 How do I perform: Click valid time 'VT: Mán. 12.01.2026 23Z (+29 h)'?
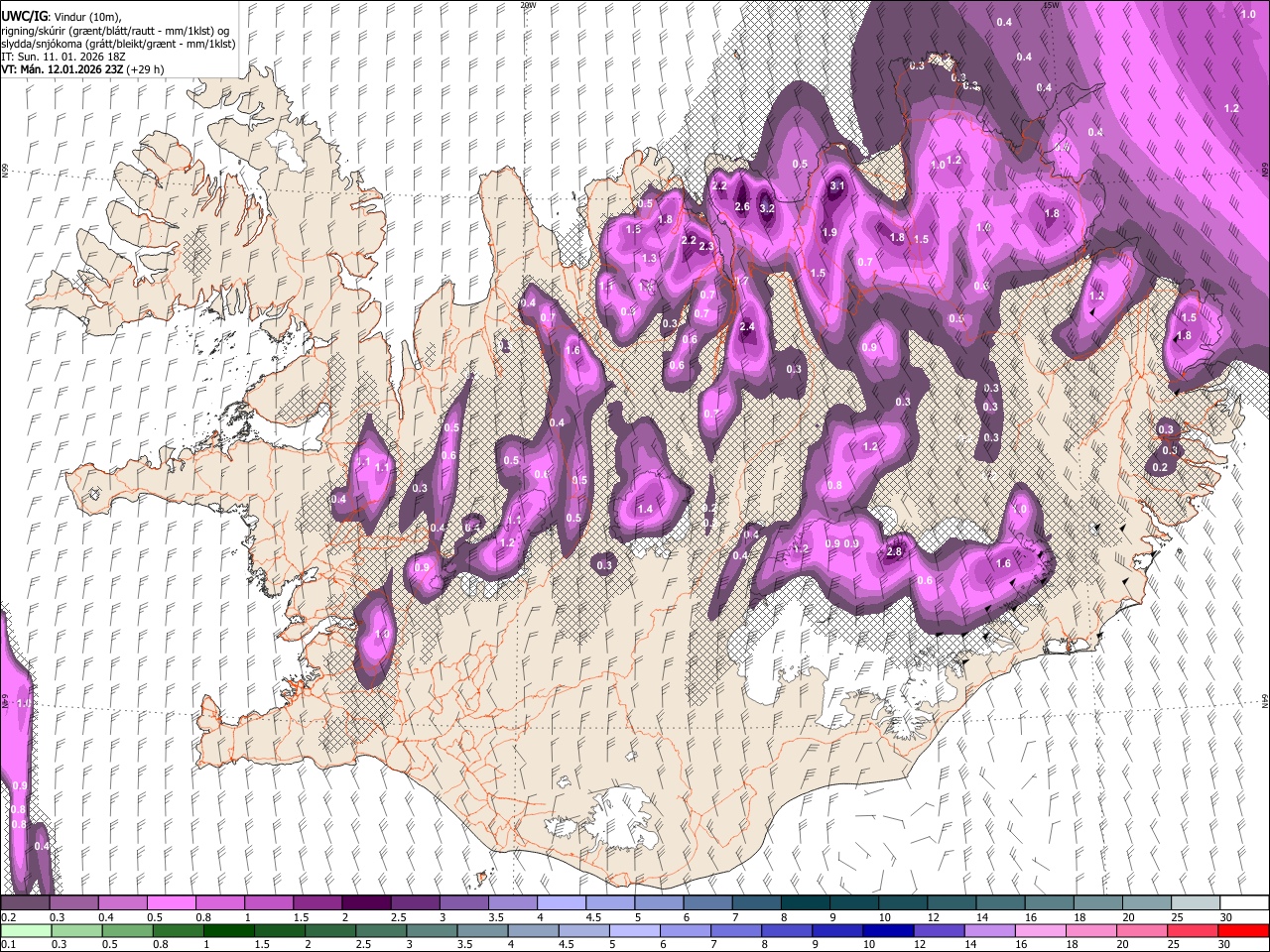click(83, 69)
